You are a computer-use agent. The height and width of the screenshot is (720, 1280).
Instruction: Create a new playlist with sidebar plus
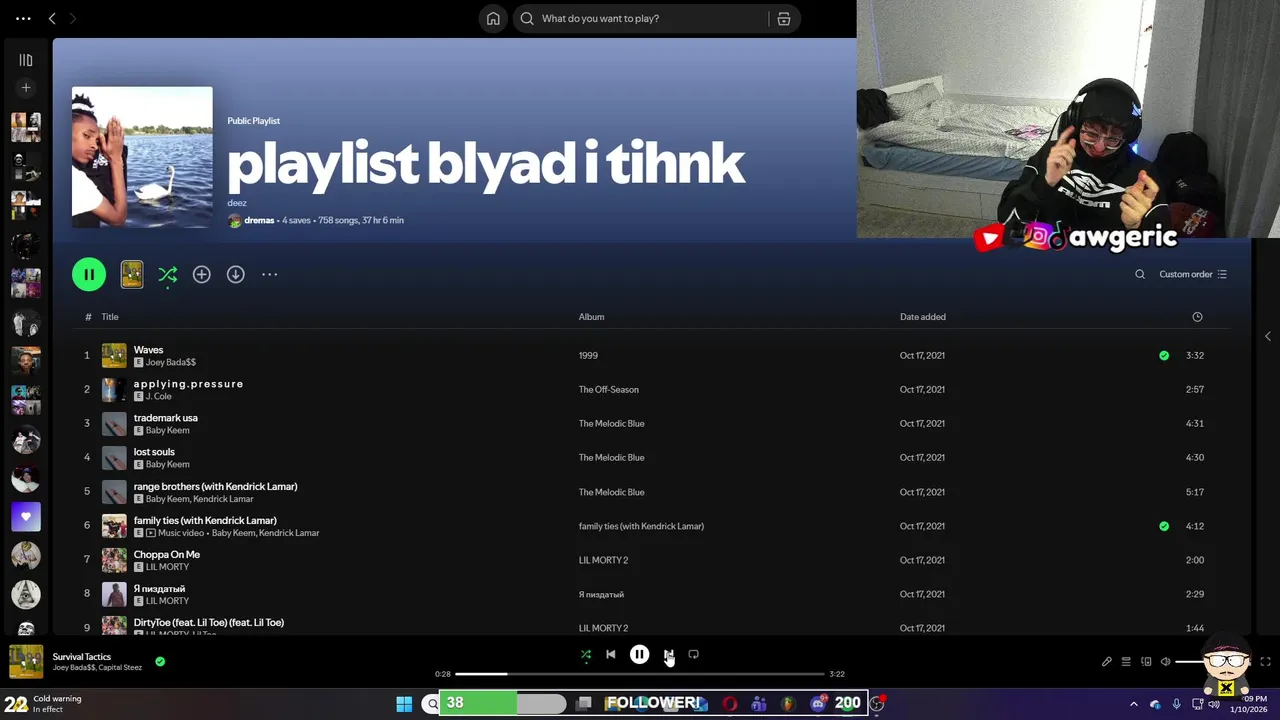(x=26, y=88)
